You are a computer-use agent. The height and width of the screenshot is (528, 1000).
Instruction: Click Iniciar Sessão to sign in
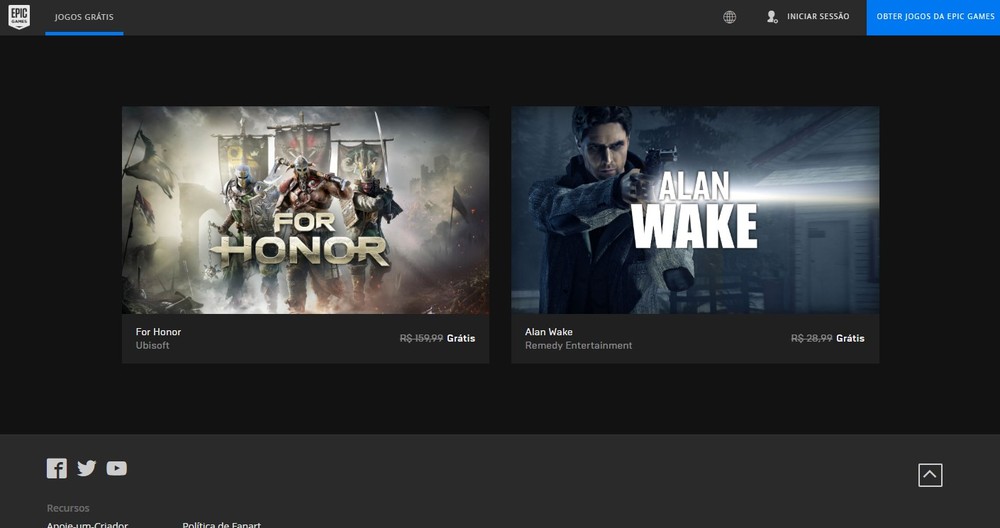[818, 17]
